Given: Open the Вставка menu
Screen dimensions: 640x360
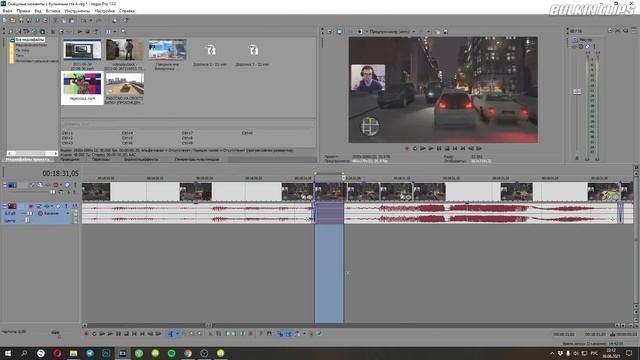Looking at the screenshot, I should tap(53, 11).
